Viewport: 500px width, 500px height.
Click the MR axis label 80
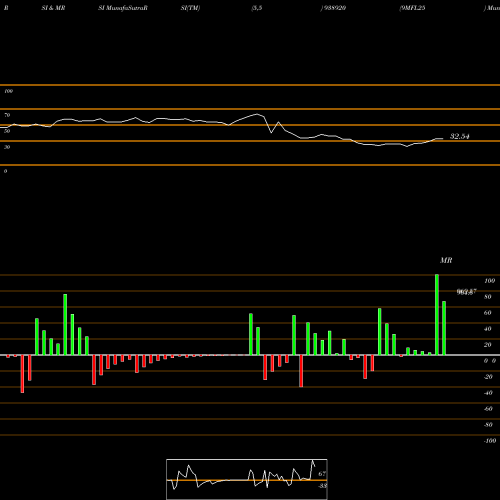[488, 297]
